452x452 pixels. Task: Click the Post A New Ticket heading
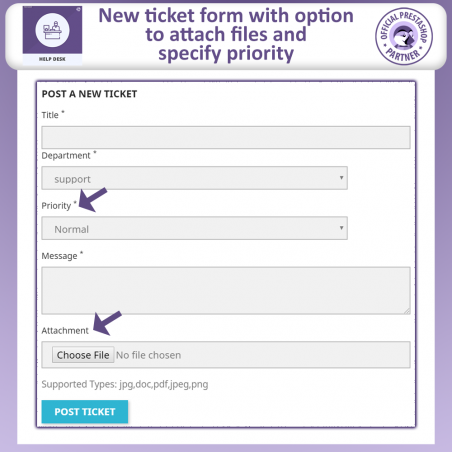(x=89, y=94)
